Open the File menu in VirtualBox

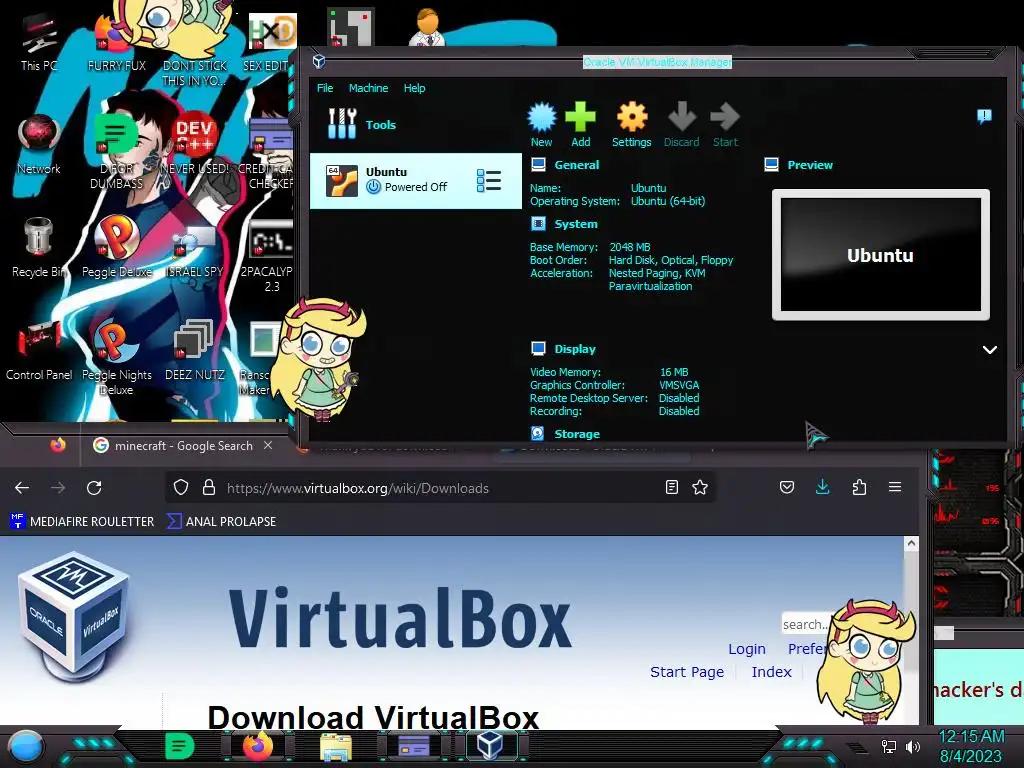point(325,88)
